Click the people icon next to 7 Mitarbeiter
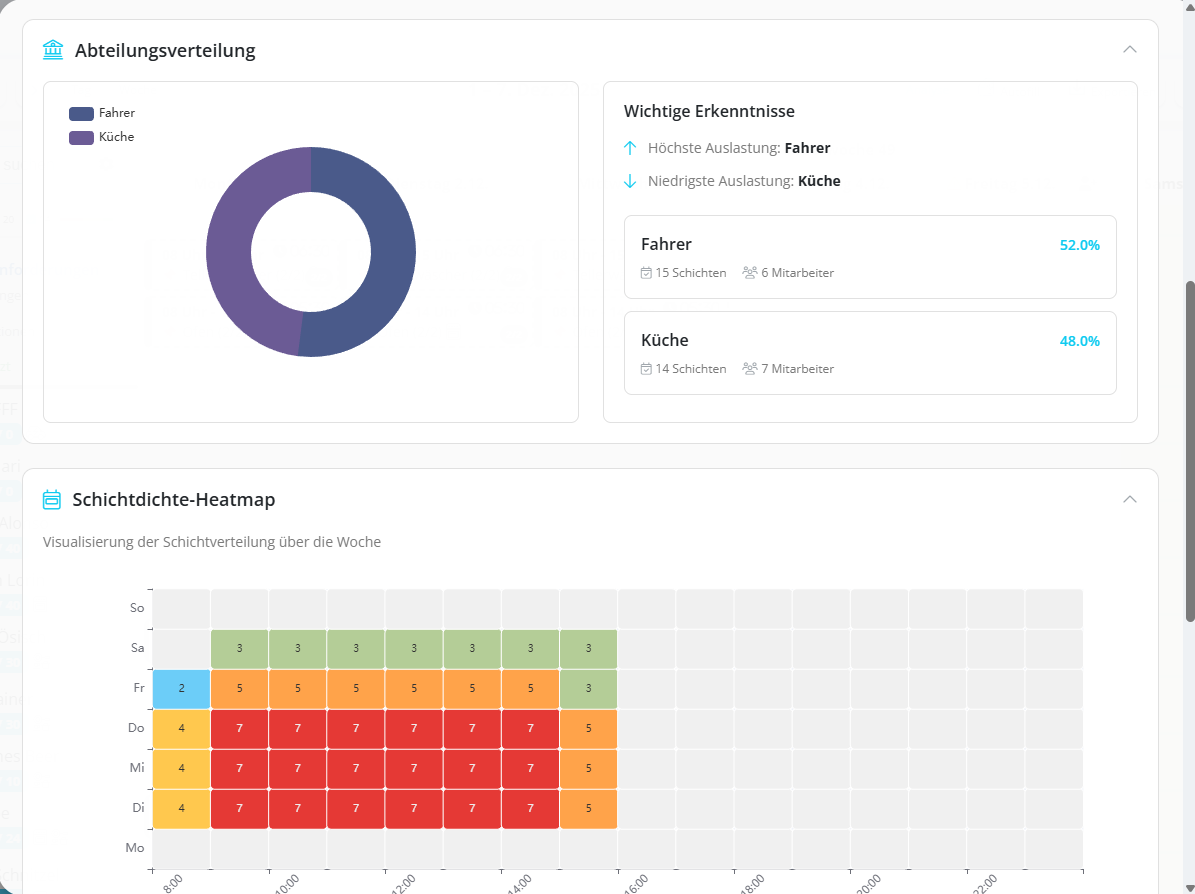Viewport: 1195px width, 894px height. tap(750, 369)
